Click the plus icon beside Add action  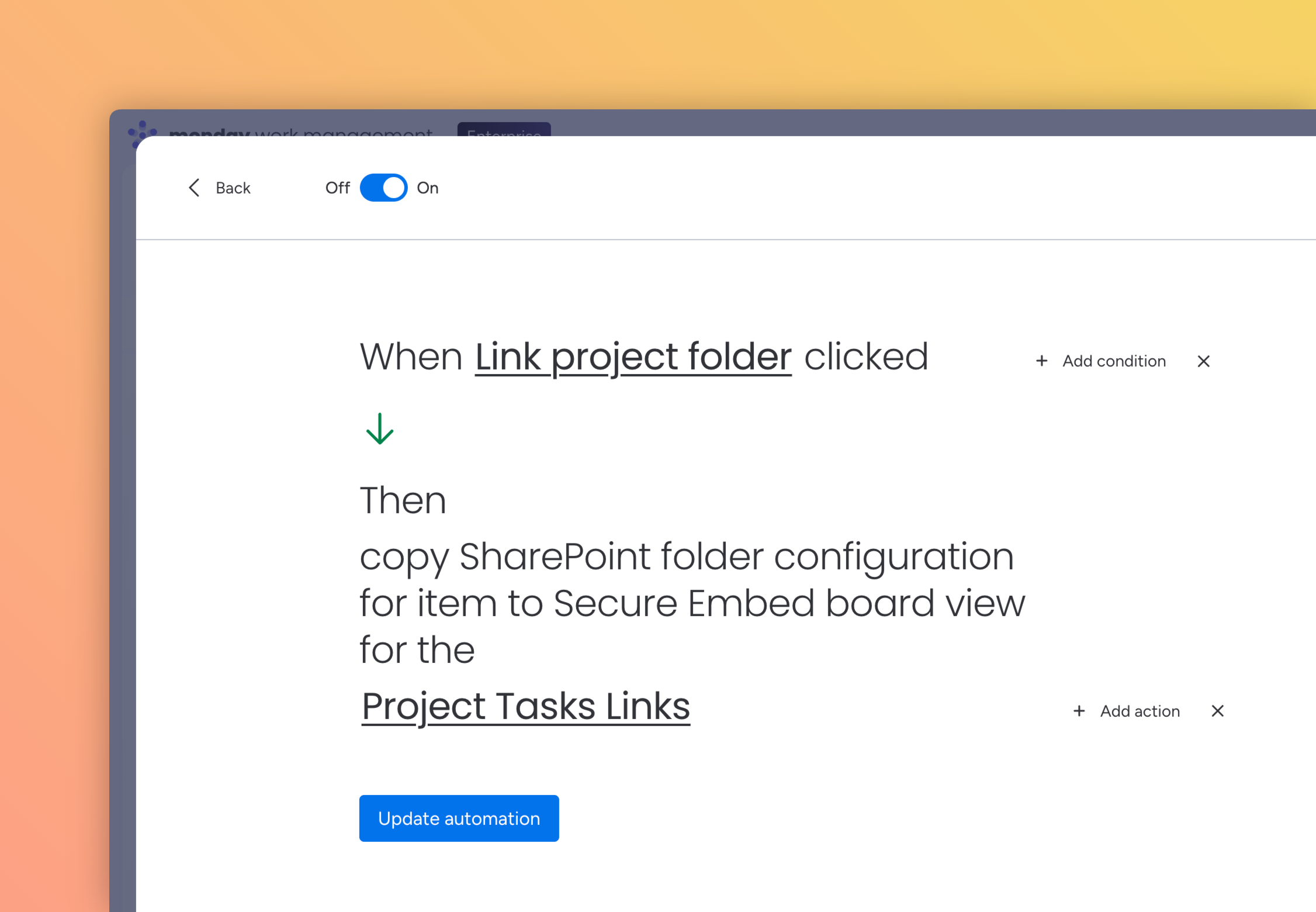[x=1079, y=711]
